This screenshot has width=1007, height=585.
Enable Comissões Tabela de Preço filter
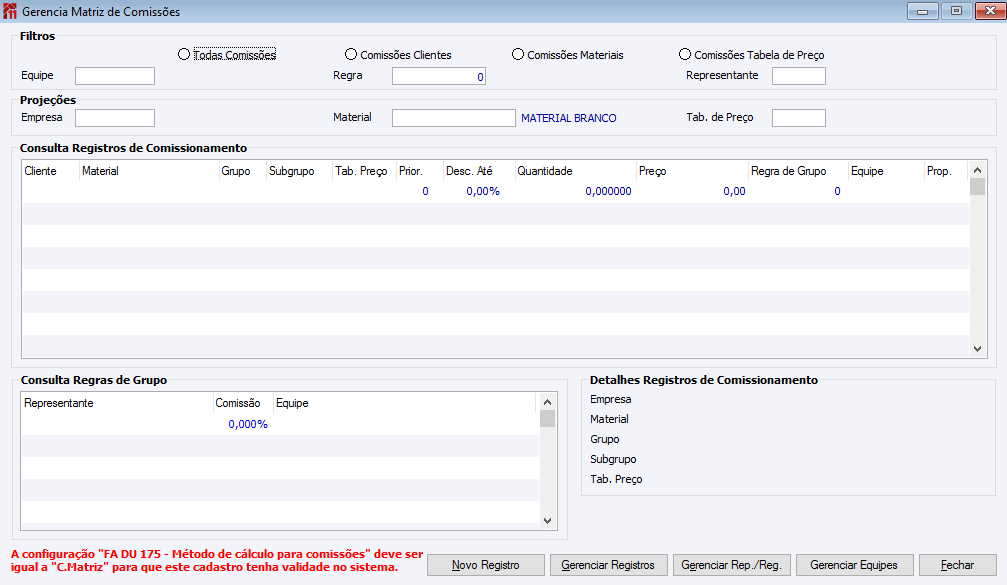point(685,55)
